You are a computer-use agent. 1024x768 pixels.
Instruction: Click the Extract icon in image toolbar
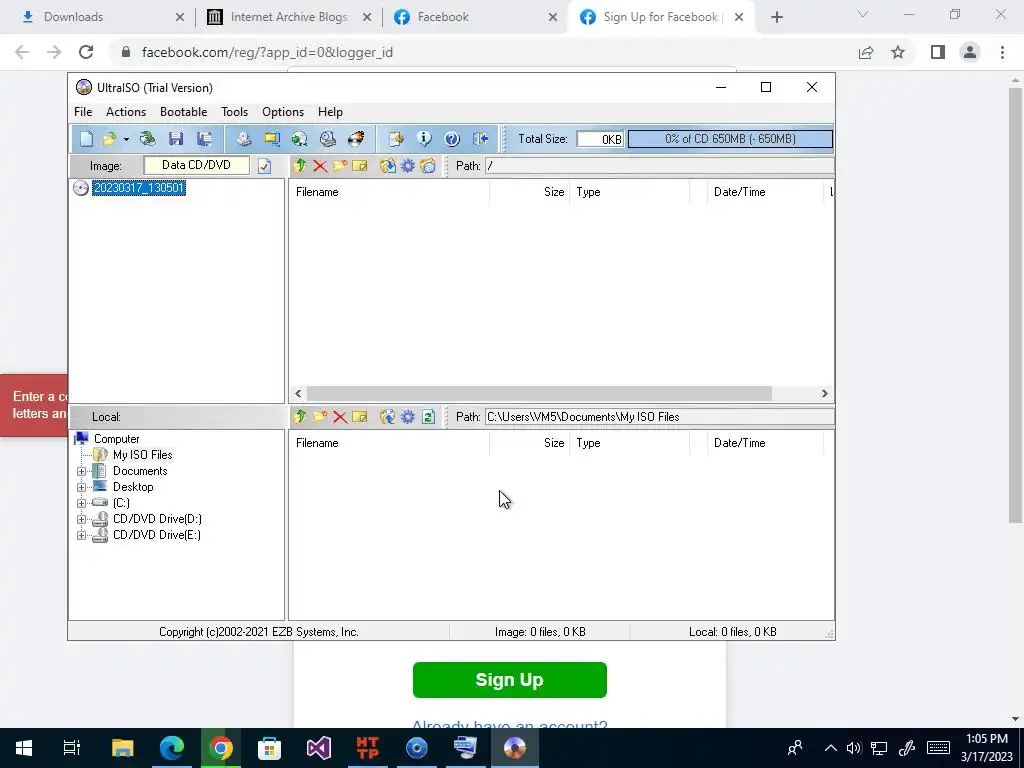click(388, 166)
